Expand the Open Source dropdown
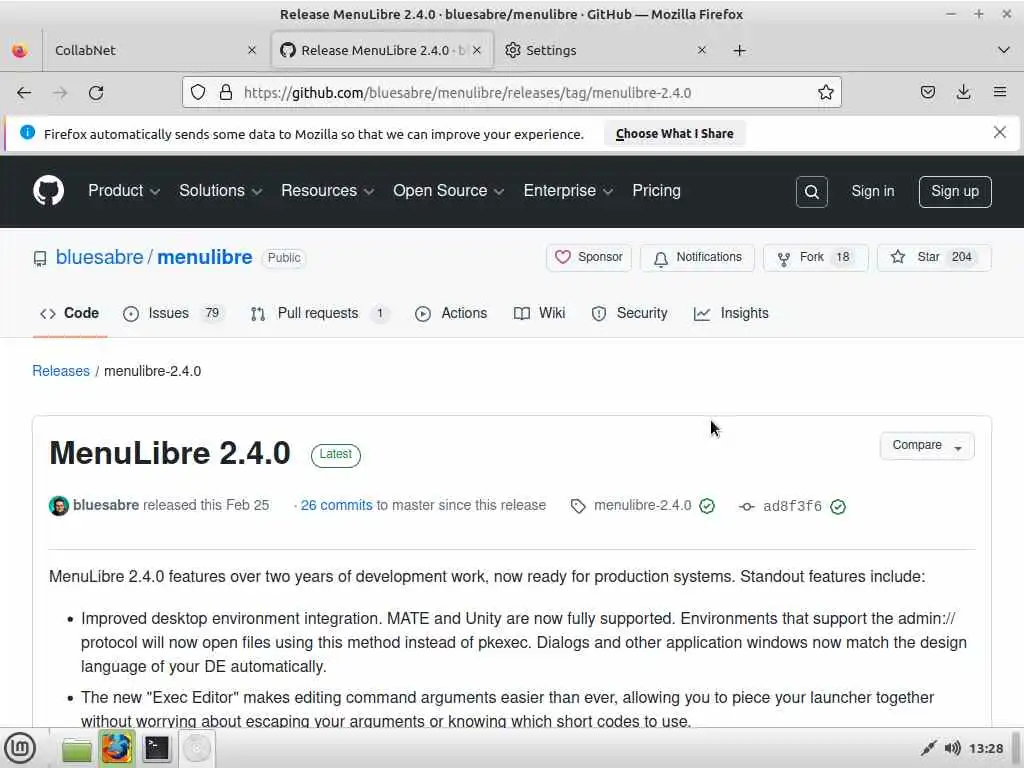 (x=449, y=191)
